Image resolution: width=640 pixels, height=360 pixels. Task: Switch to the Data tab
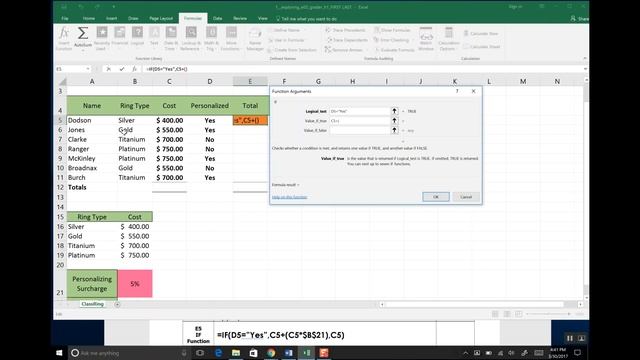(218, 18)
